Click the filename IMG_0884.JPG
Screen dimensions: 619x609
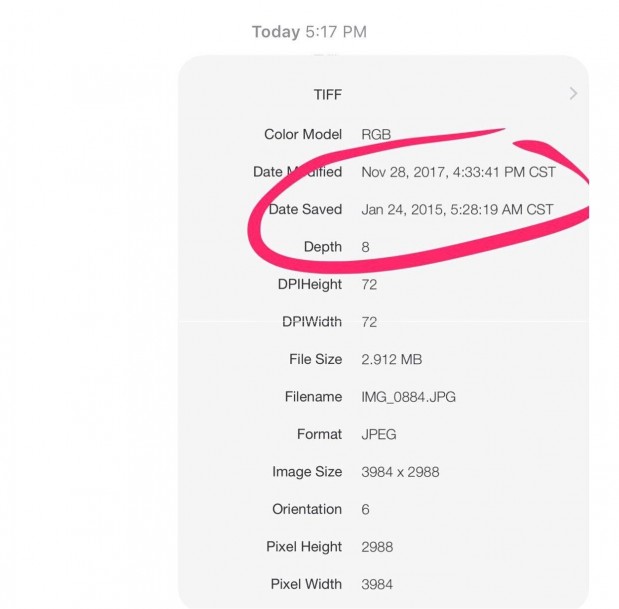[x=408, y=397]
